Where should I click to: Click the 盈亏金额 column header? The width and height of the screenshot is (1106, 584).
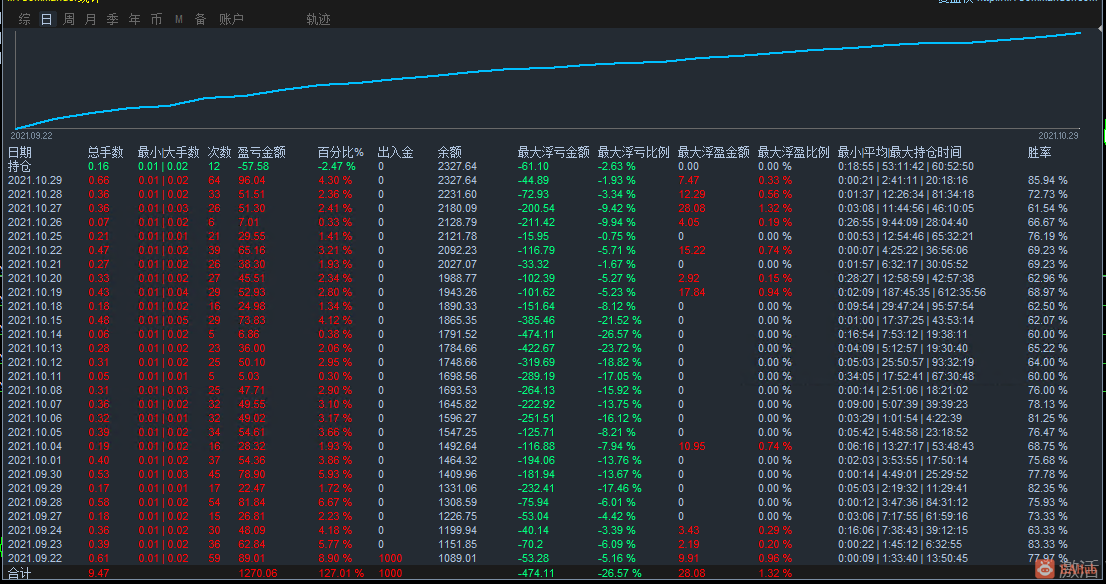[262, 152]
